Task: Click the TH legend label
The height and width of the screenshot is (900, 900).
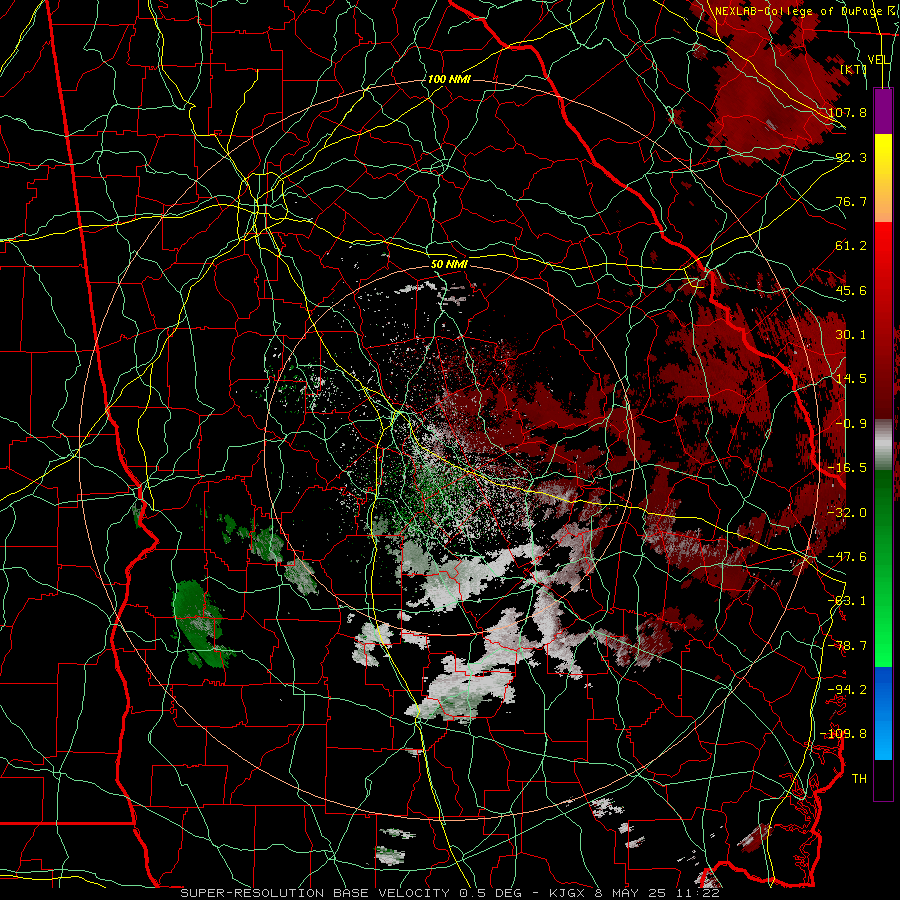Action: tap(859, 778)
